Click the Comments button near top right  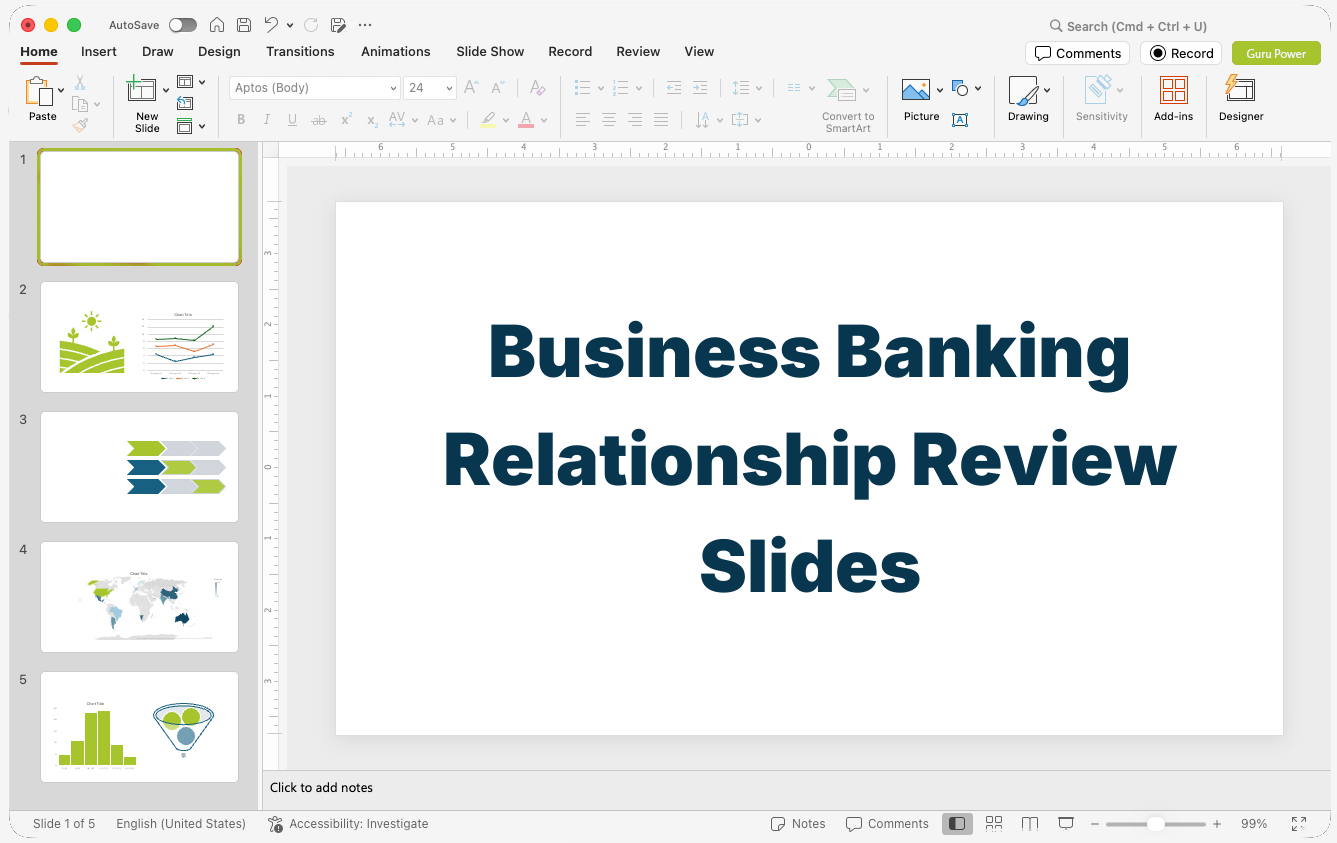pyautogui.click(x=1077, y=53)
